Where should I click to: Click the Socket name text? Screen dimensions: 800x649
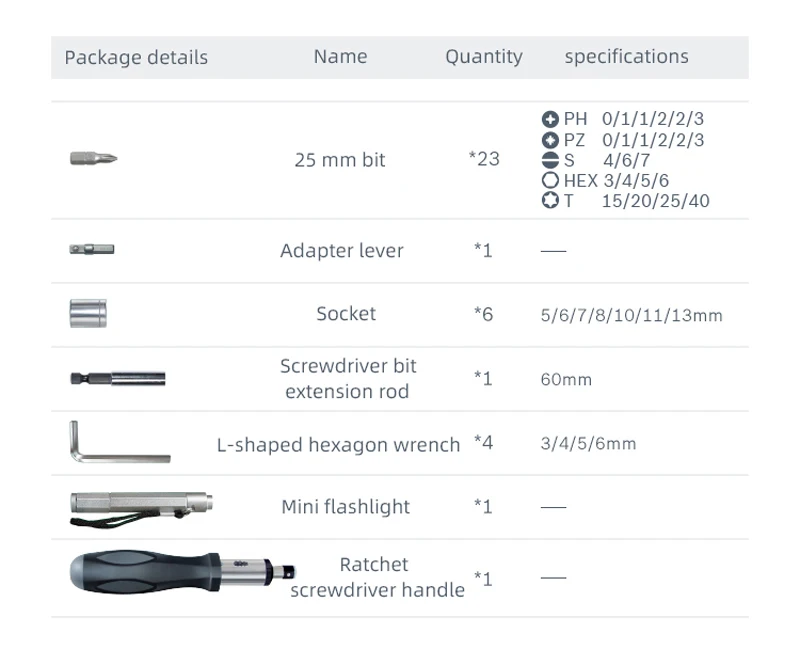pyautogui.click(x=346, y=314)
